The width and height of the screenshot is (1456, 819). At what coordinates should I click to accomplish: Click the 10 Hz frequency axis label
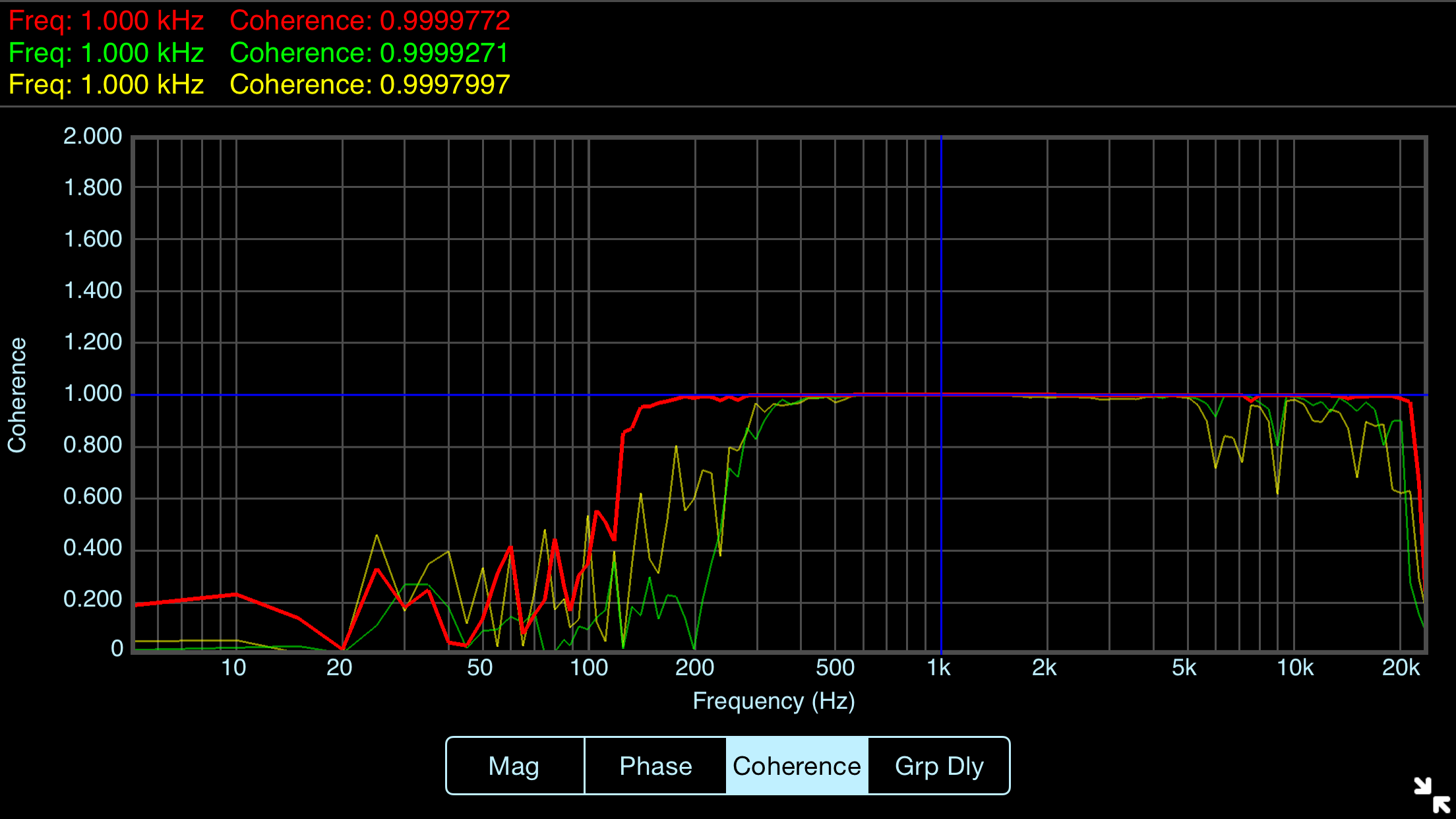(x=233, y=668)
